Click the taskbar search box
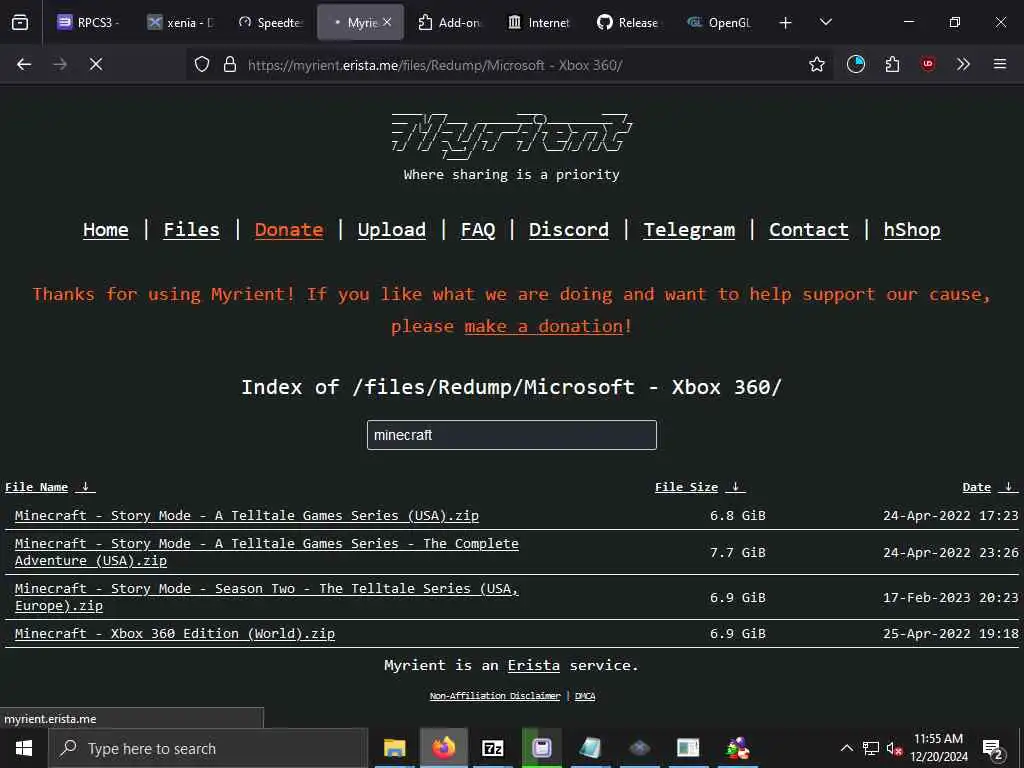 pyautogui.click(x=208, y=748)
